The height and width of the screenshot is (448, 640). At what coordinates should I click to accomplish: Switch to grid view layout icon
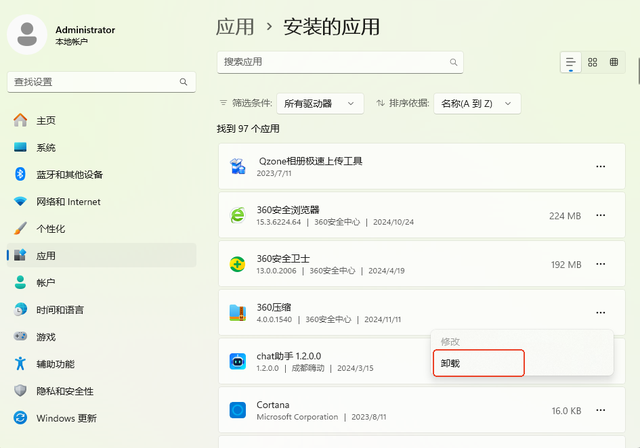[x=592, y=62]
